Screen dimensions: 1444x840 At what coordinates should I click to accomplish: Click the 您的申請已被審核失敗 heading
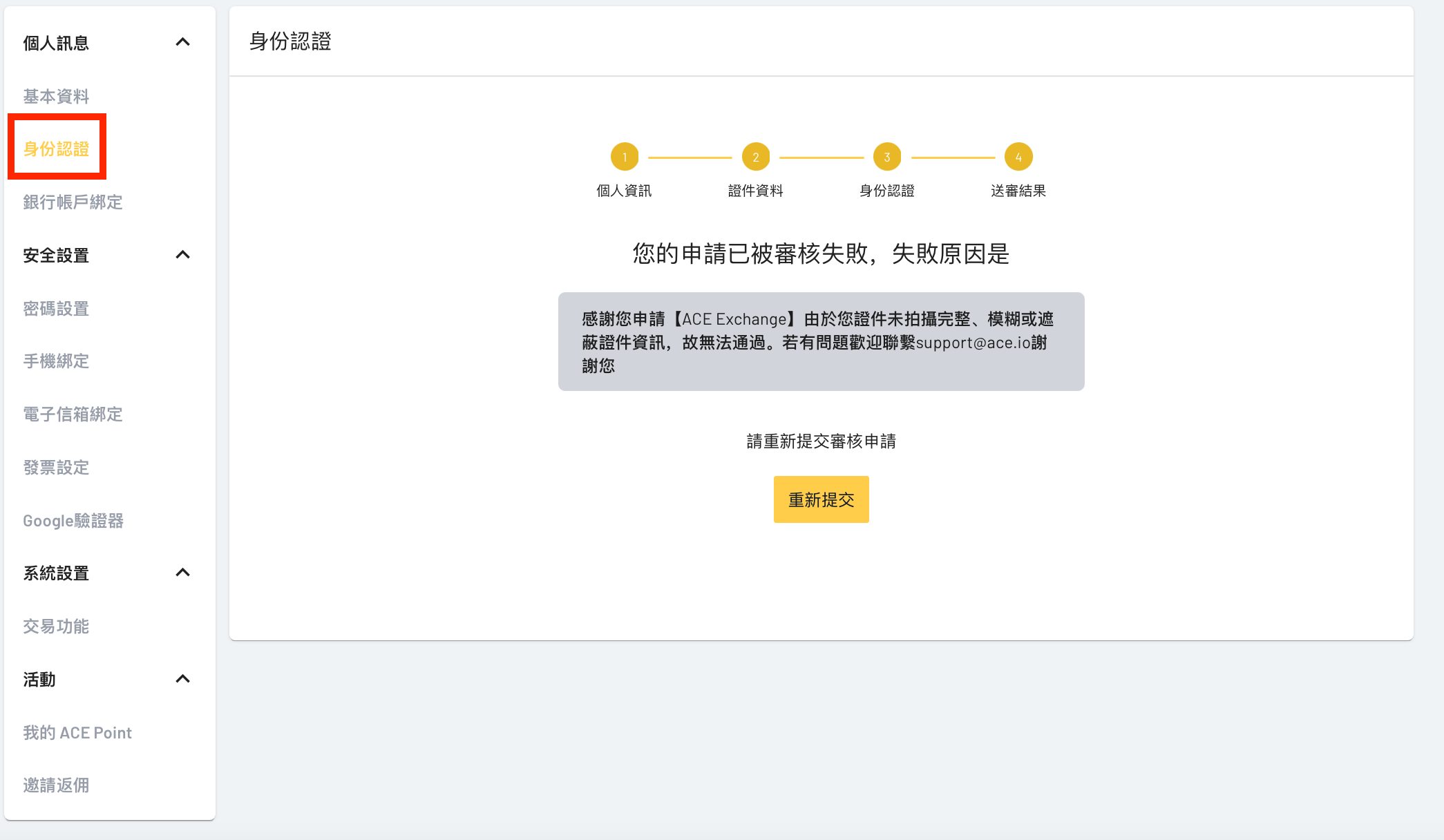point(821,254)
